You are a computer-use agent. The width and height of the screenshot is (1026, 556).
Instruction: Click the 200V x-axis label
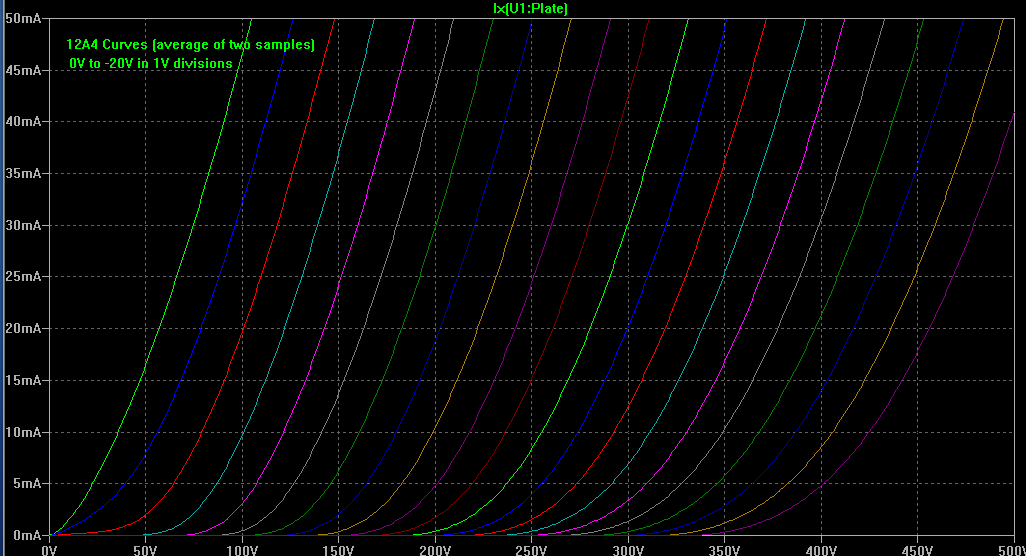coord(435,549)
